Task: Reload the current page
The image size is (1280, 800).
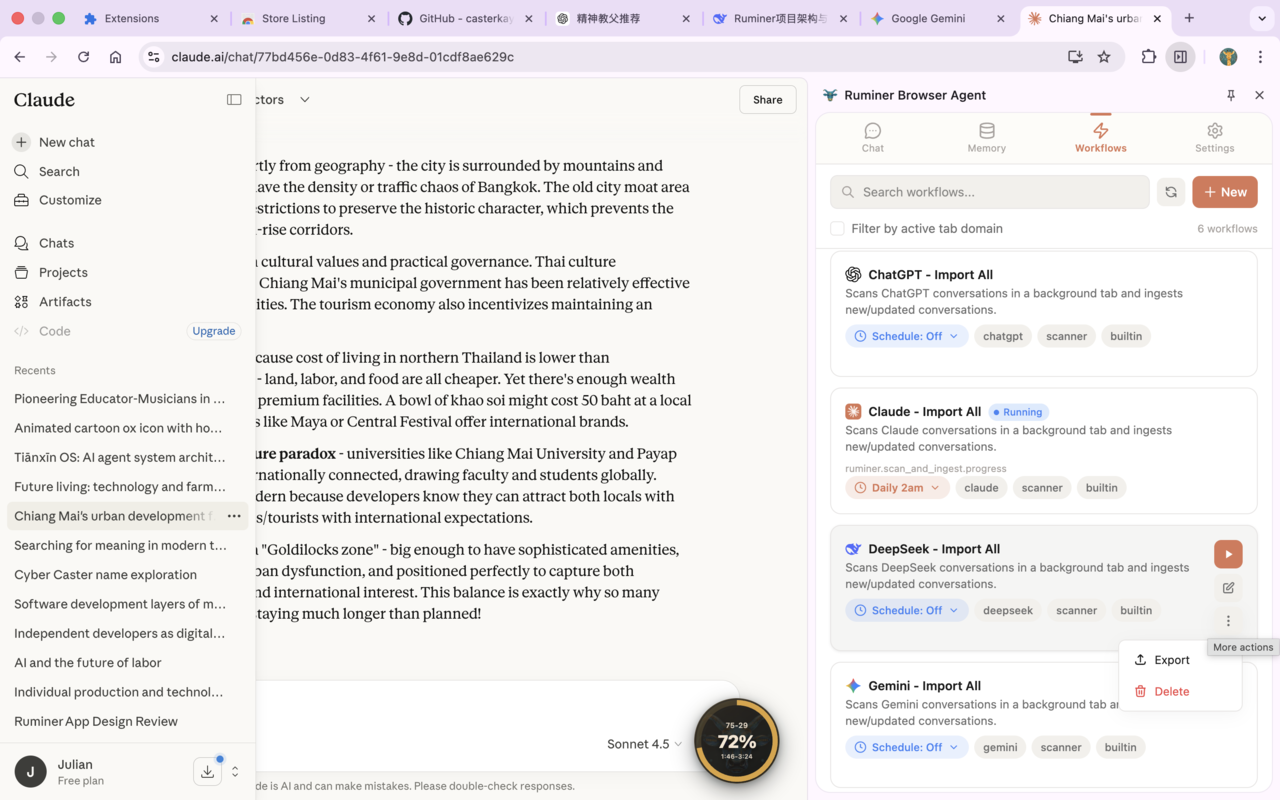Action: pyautogui.click(x=84, y=57)
